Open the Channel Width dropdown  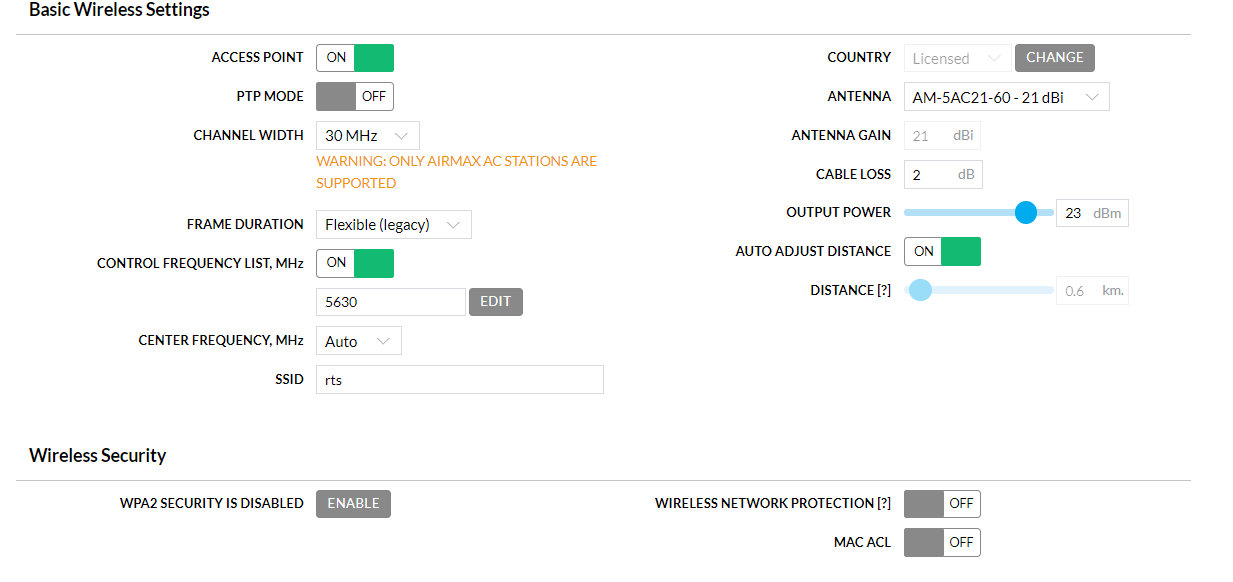[x=367, y=136]
